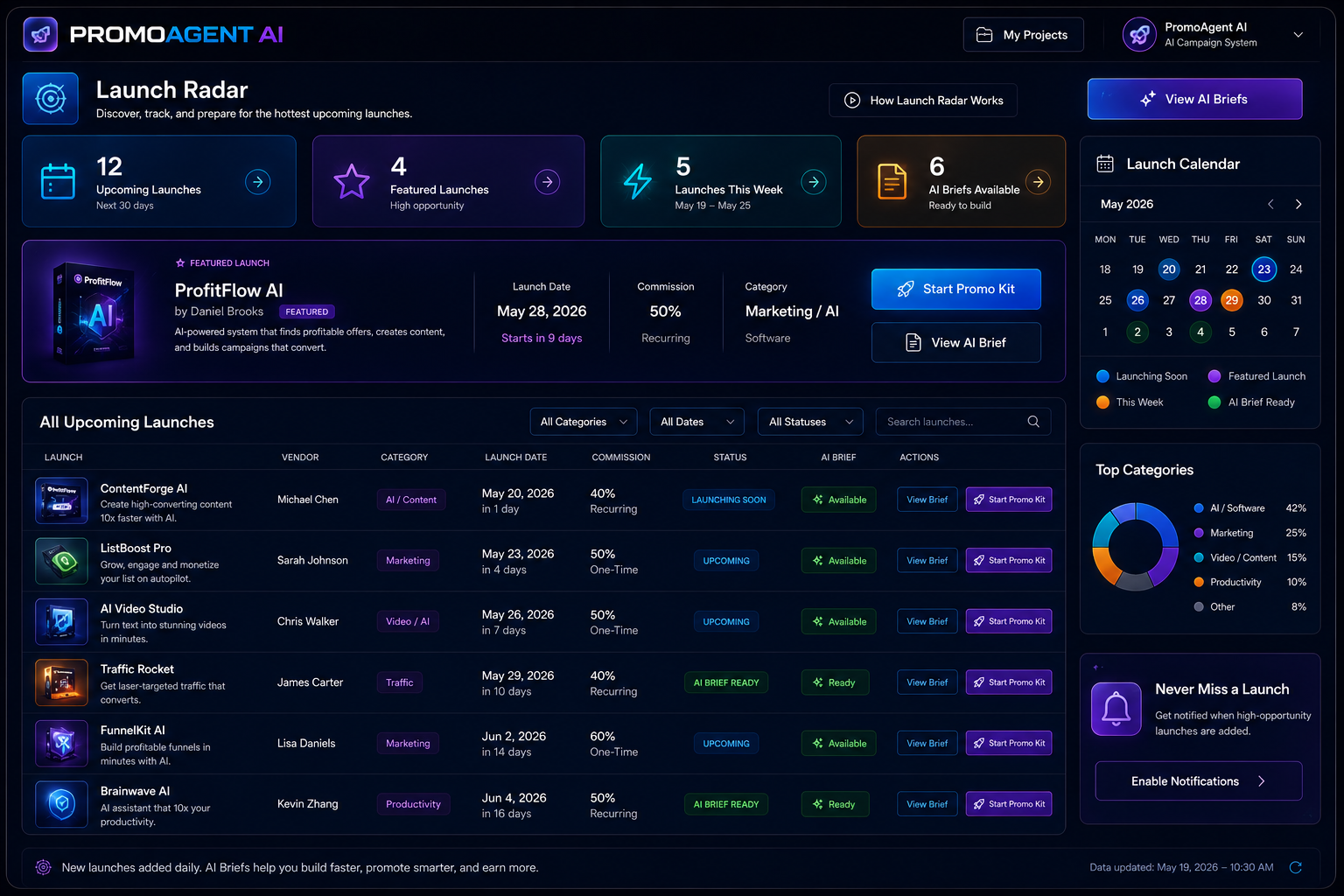
Task: Click the ListBoost Pro product thumbnail
Action: pyautogui.click(x=61, y=561)
